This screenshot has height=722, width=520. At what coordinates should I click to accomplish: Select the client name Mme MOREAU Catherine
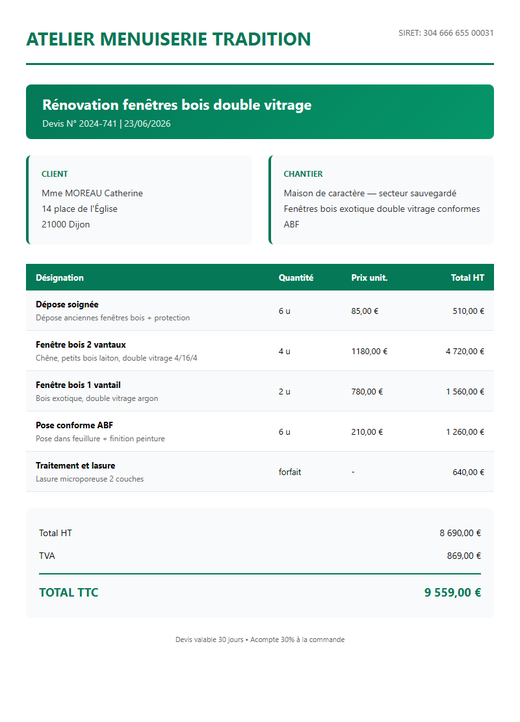point(92,193)
